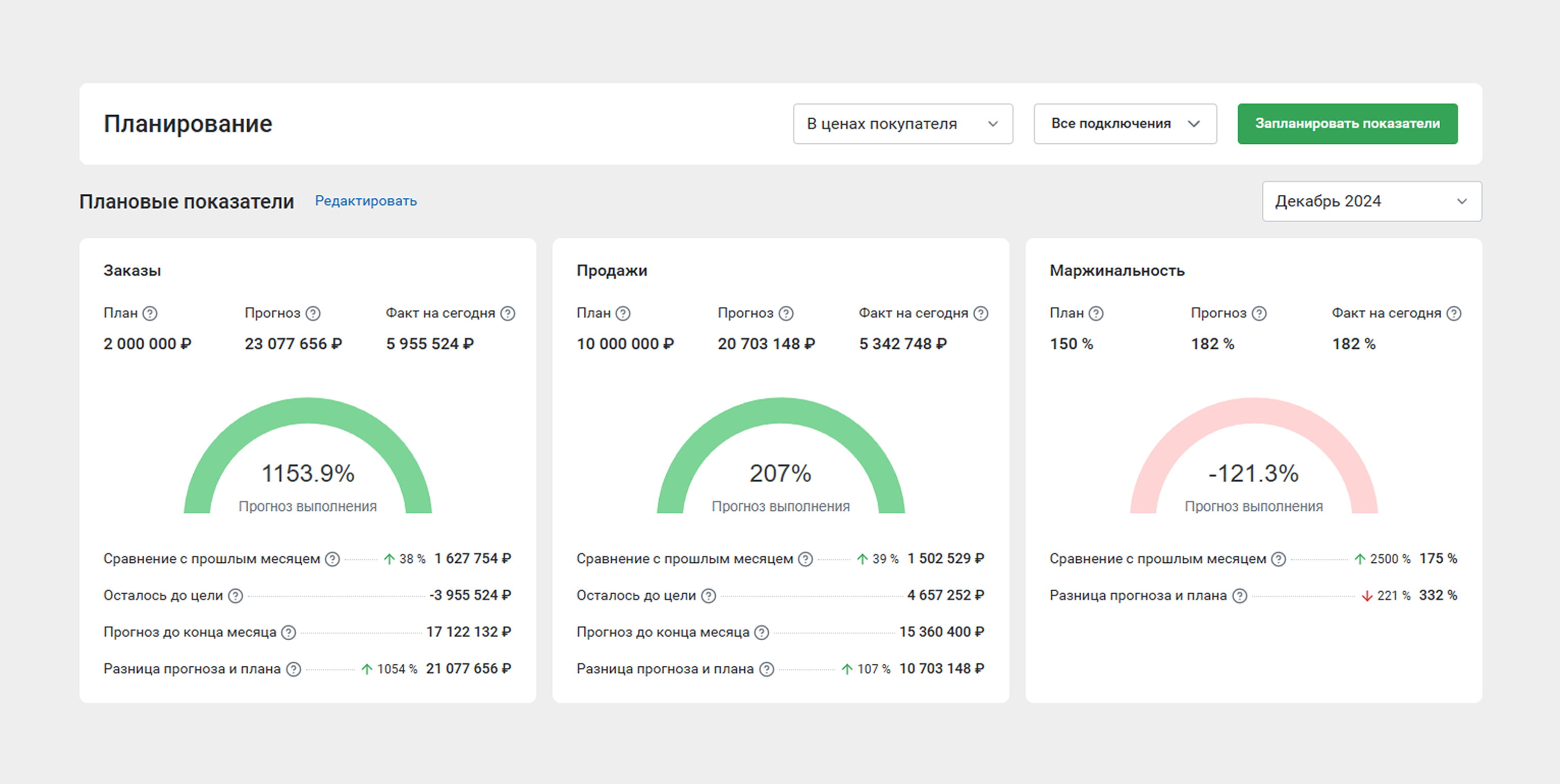Show hint for Продажи Прогноз до конца месяца

[x=761, y=633]
